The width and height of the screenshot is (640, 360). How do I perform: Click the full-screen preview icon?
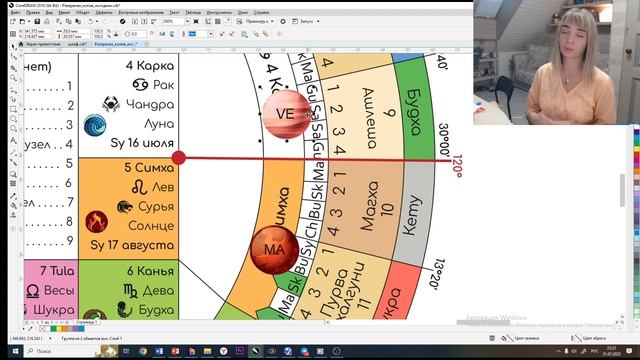tap(196, 21)
